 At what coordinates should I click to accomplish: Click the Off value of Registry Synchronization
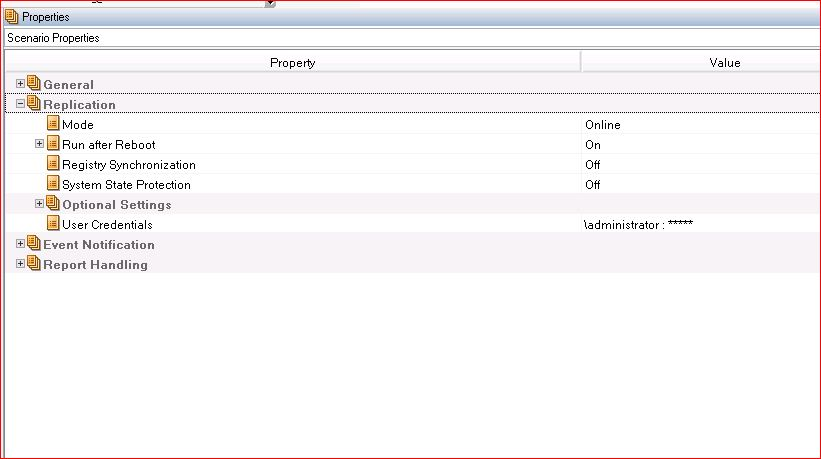(x=592, y=165)
